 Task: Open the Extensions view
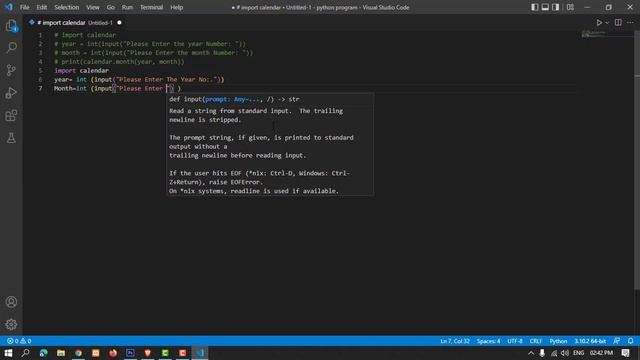(x=11, y=116)
